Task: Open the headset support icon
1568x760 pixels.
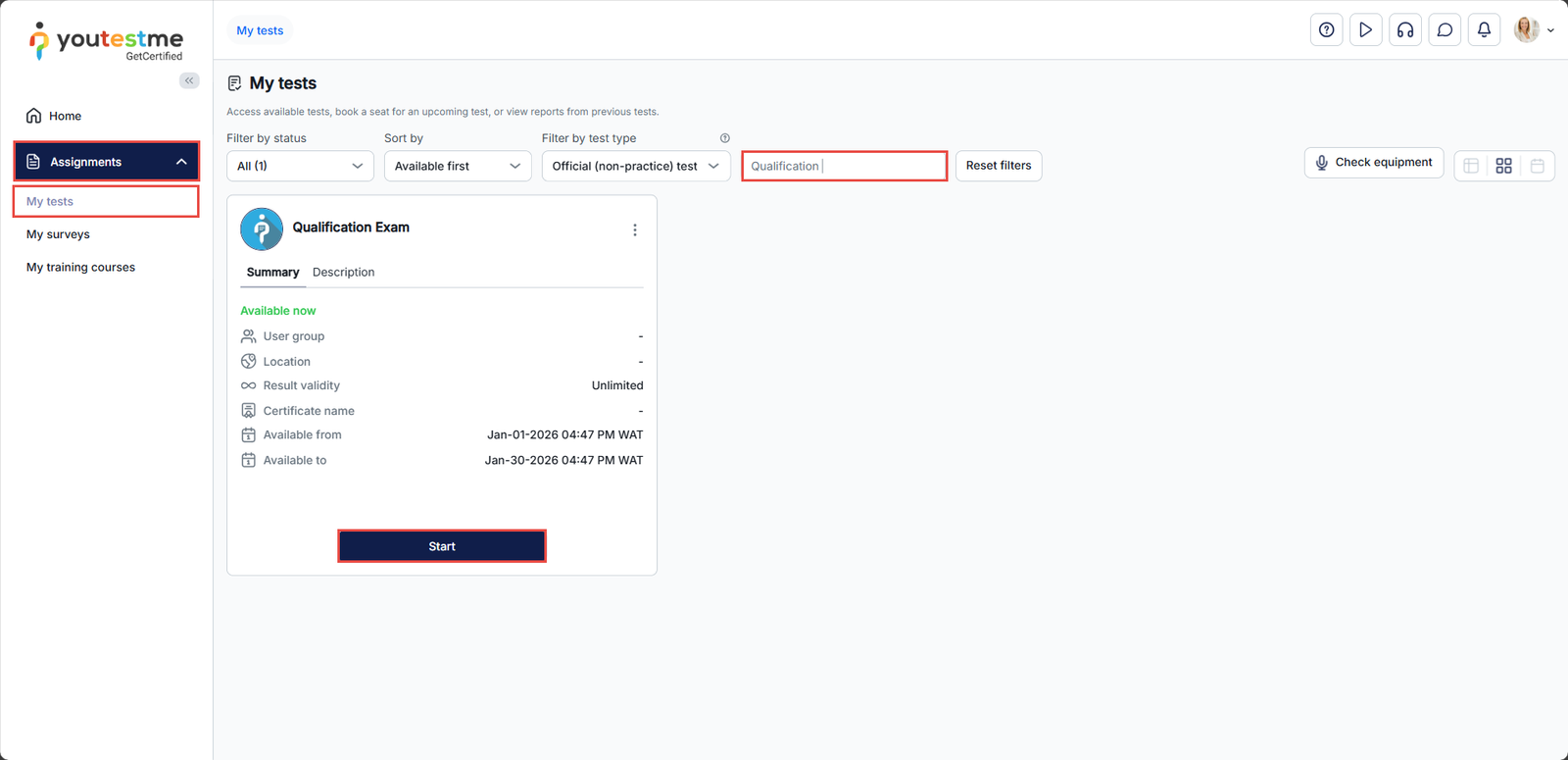Action: click(1405, 30)
